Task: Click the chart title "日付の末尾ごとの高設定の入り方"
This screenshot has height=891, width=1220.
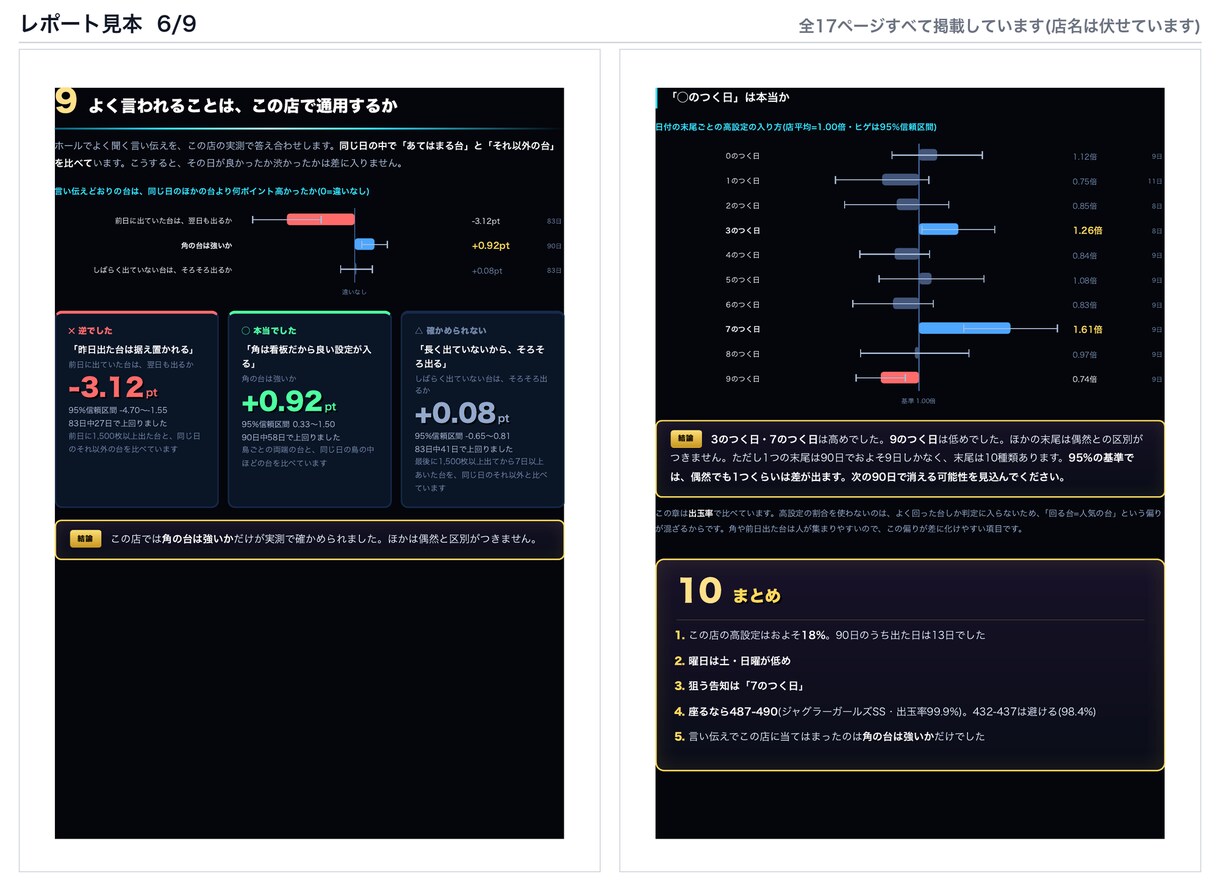Action: pos(795,127)
